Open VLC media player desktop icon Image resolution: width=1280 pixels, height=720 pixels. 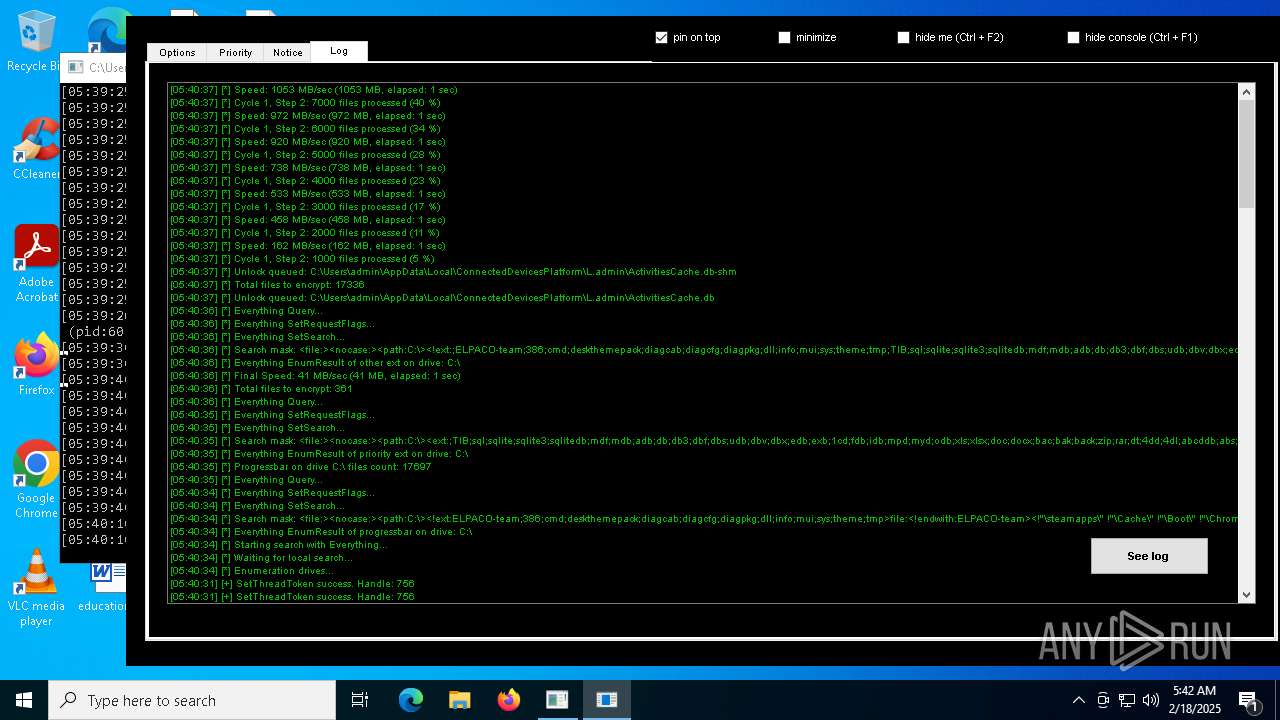(36, 588)
